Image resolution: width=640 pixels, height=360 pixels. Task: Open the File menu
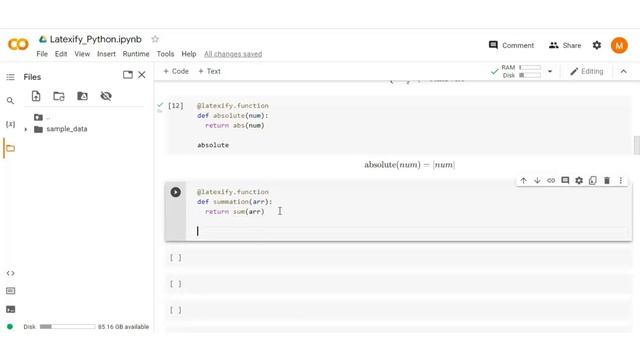coord(42,54)
